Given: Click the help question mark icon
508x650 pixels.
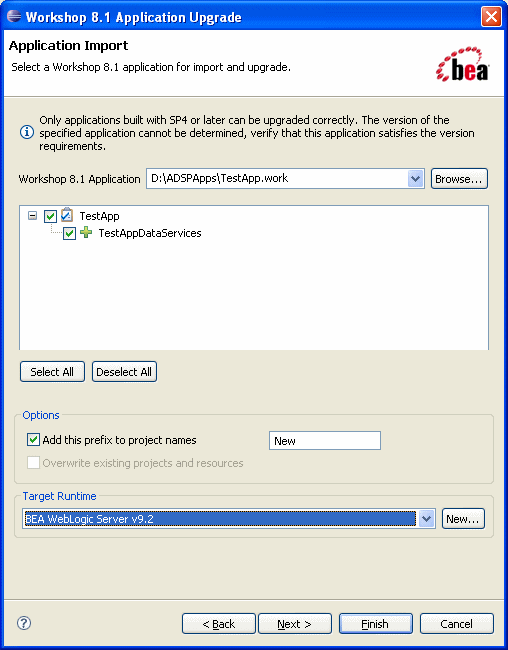Looking at the screenshot, I should (x=24, y=623).
